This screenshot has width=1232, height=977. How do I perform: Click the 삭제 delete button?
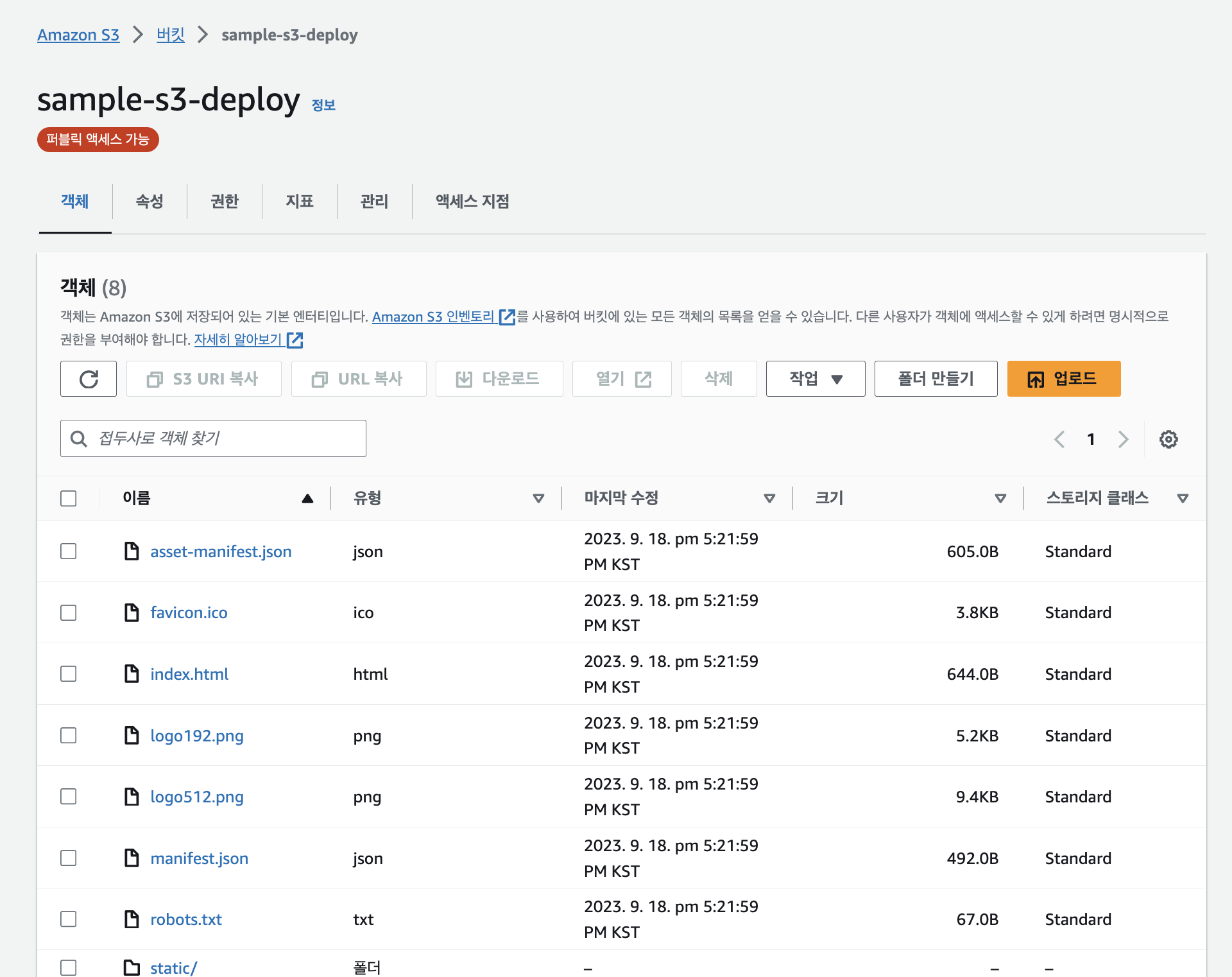coord(719,379)
